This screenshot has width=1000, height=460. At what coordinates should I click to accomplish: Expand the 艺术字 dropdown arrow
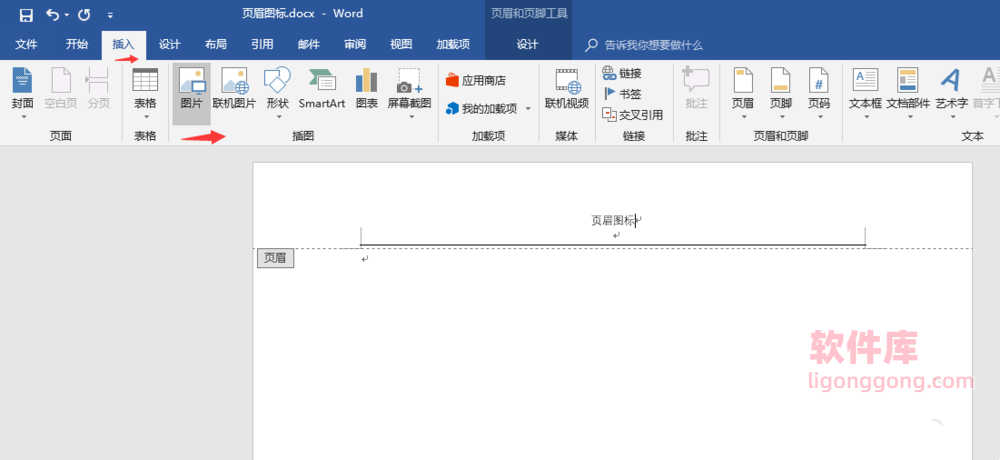click(x=953, y=117)
